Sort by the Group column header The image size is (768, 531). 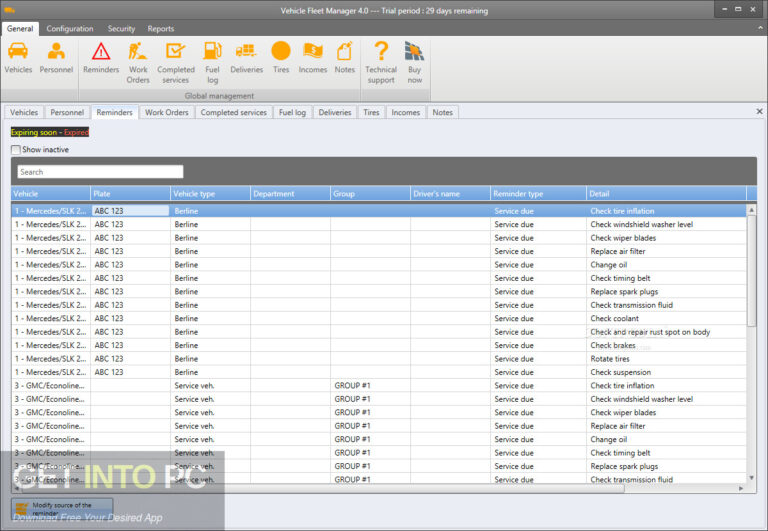click(370, 193)
